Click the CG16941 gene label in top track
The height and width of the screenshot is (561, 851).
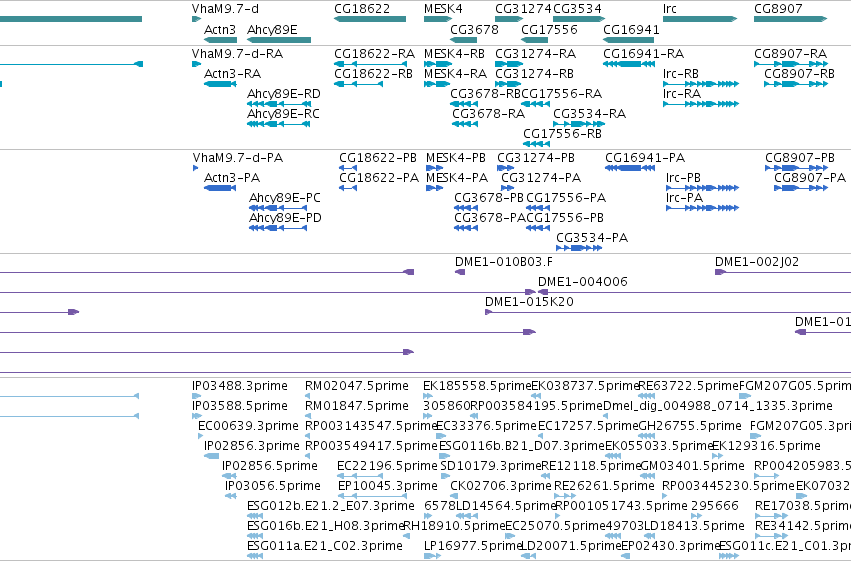point(631,30)
